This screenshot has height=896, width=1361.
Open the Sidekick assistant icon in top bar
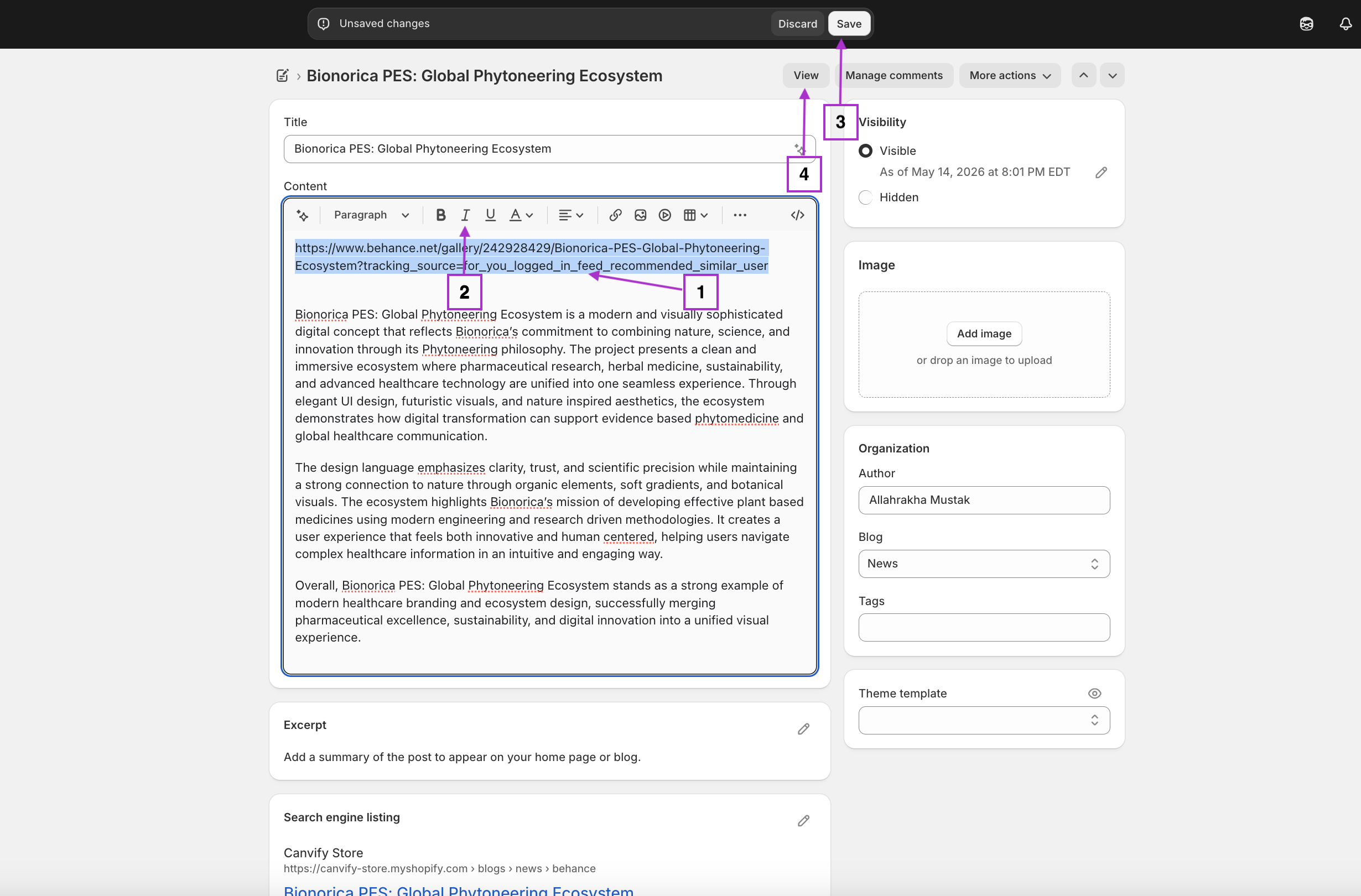tap(1306, 23)
